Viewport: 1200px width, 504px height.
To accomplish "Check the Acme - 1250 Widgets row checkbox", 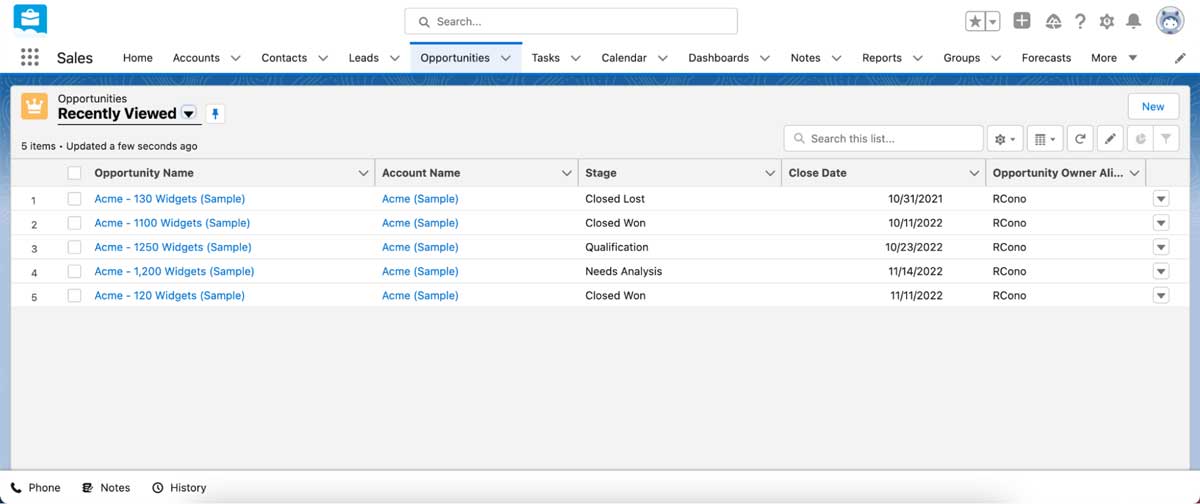I will coord(74,247).
